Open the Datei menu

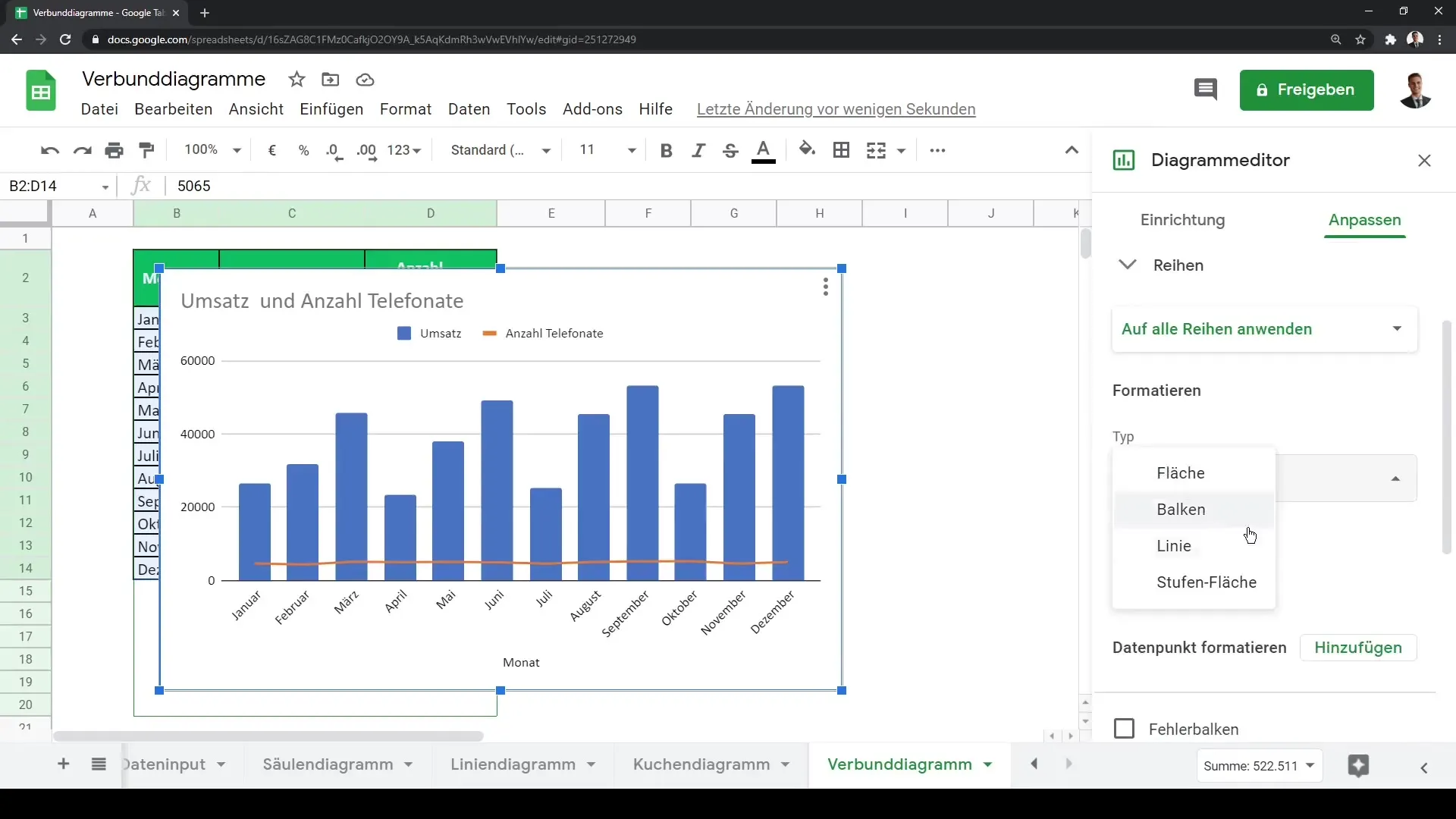(x=99, y=109)
